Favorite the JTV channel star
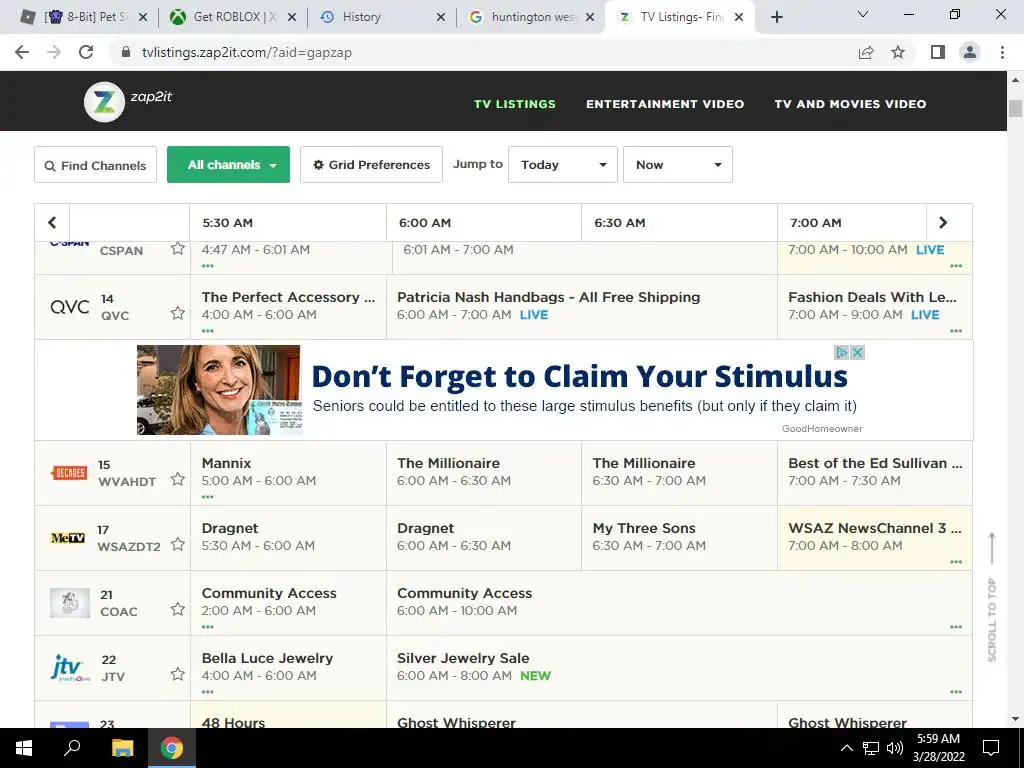 point(178,674)
